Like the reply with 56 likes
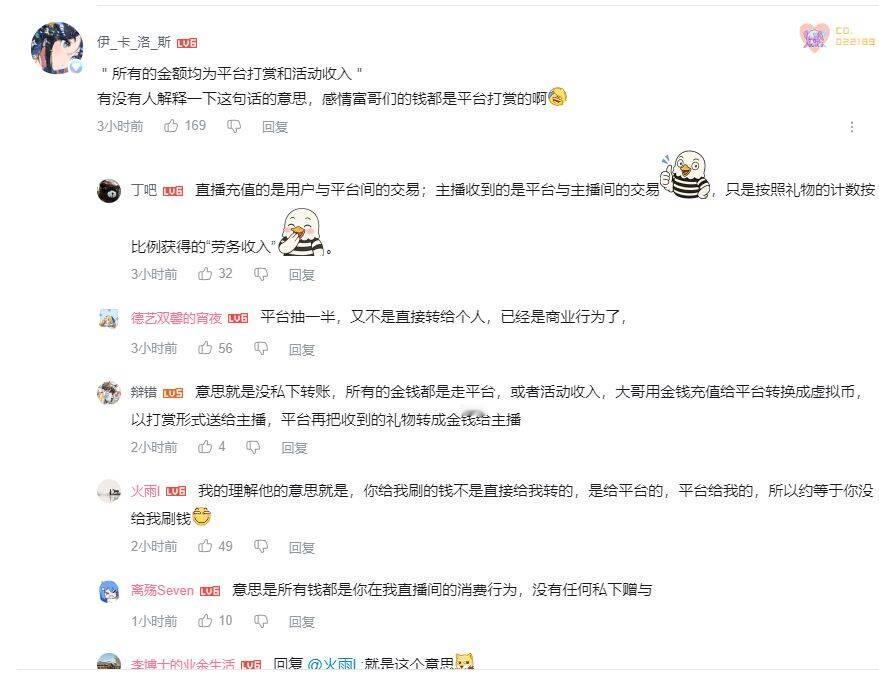Screen dimensions: 879x675 click(x=205, y=348)
